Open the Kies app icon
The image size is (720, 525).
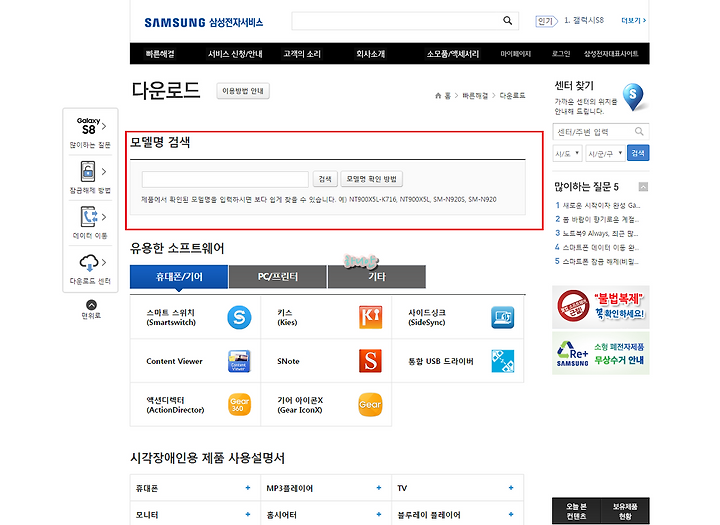[x=370, y=317]
